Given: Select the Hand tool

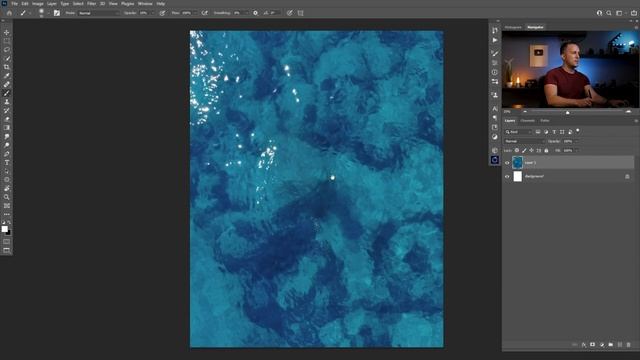Looking at the screenshot, I should (x=7, y=189).
